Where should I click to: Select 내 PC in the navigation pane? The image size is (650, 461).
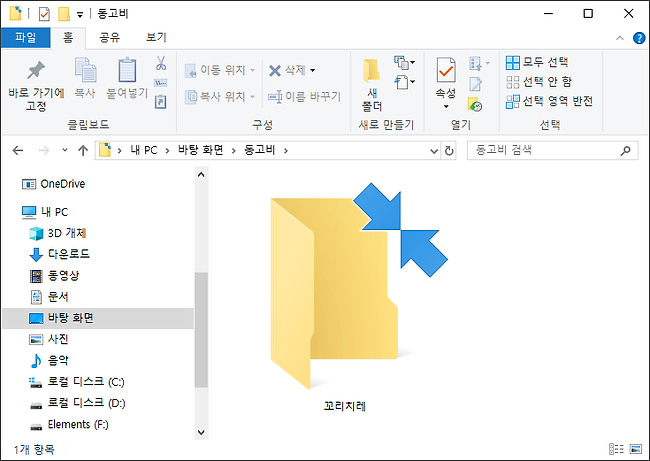pyautogui.click(x=45, y=212)
